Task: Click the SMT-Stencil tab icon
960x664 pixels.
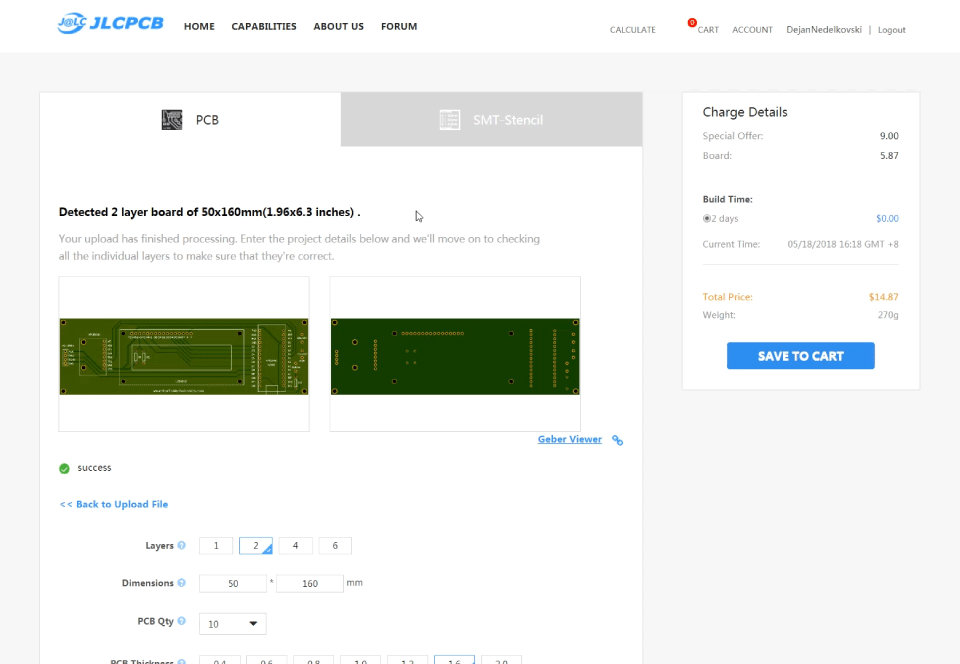Action: [x=450, y=120]
